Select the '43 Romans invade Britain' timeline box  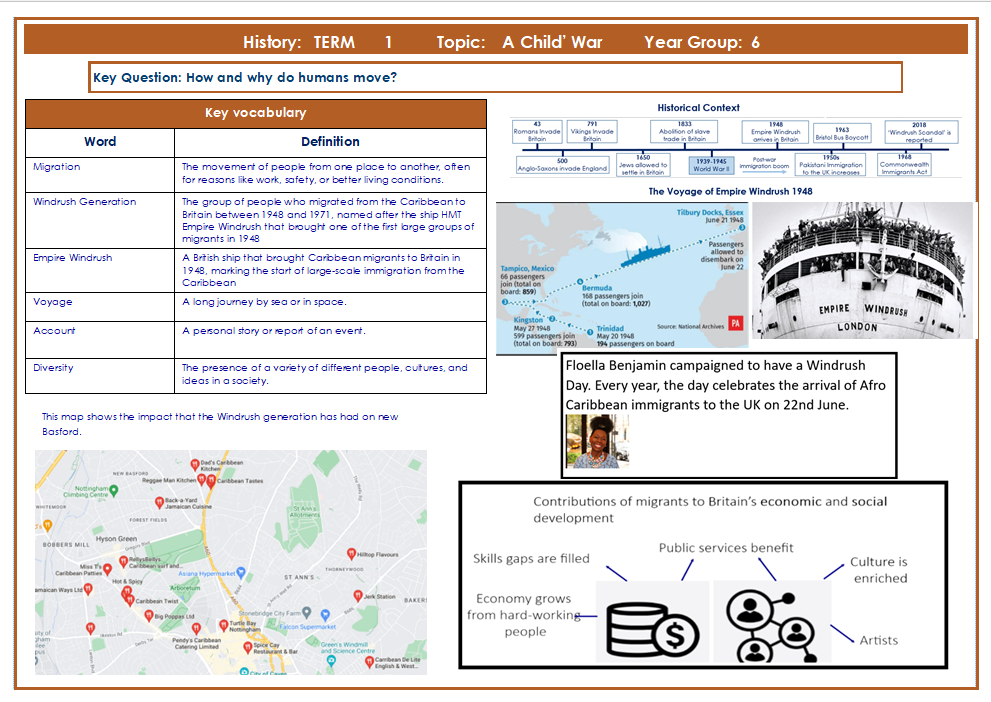pos(537,131)
